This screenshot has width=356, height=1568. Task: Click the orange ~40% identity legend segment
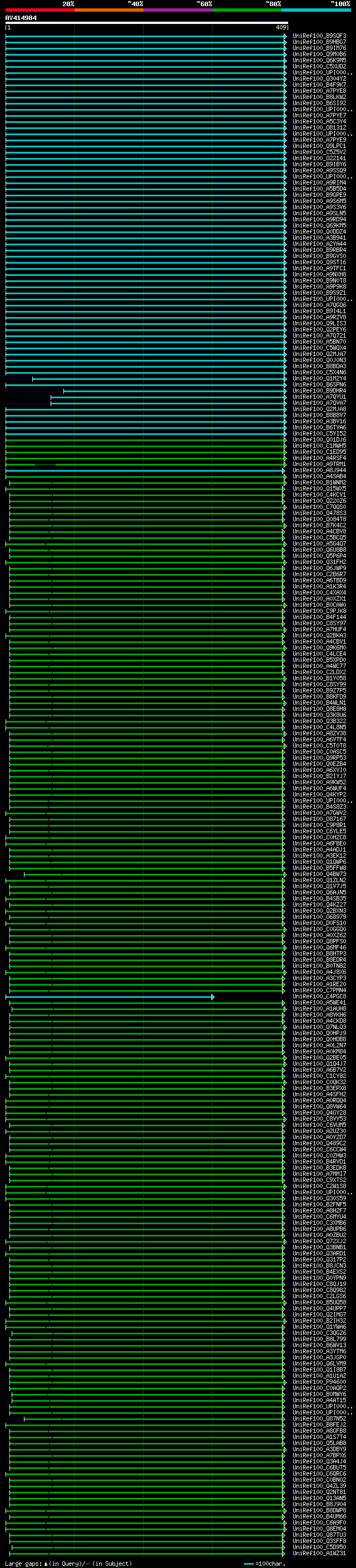(x=109, y=10)
